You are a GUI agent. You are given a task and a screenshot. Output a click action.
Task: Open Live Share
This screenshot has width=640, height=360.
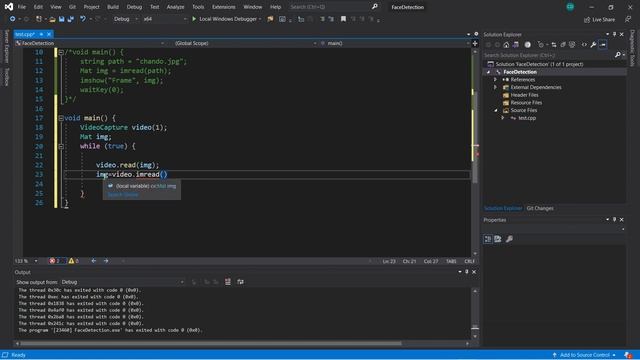(599, 19)
